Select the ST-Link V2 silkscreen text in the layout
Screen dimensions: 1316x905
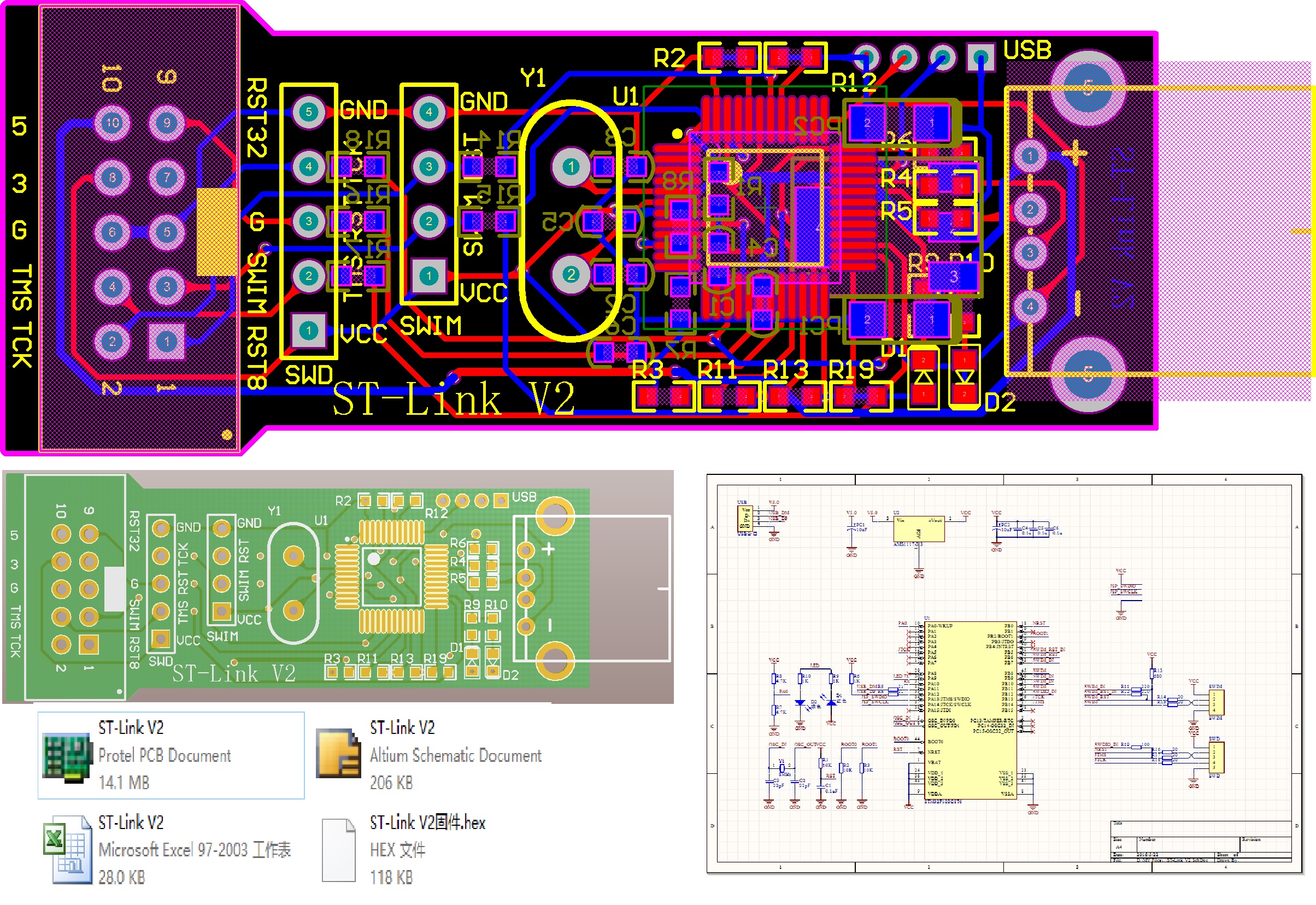[x=453, y=398]
